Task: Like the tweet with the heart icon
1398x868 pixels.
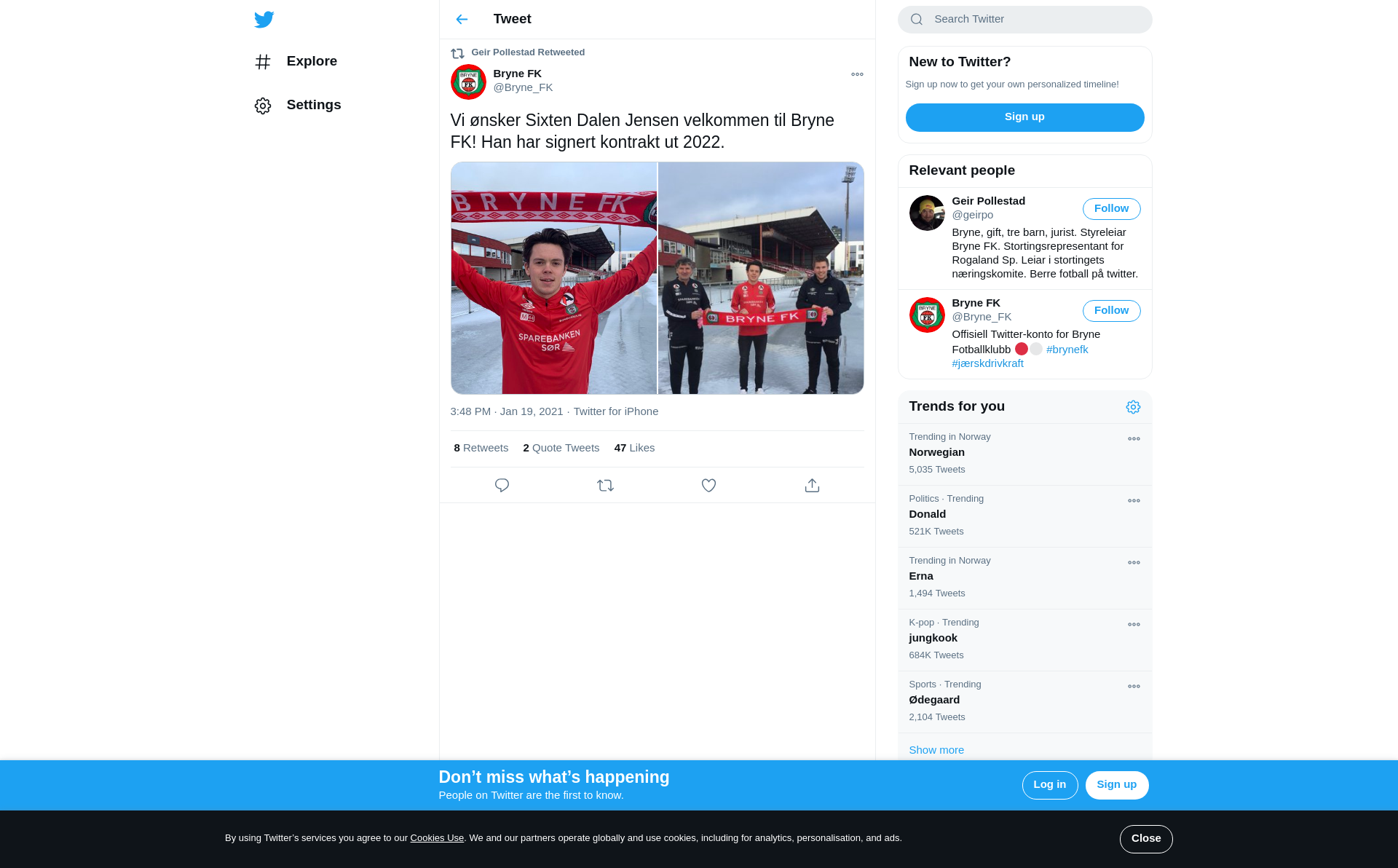Action: [x=708, y=486]
